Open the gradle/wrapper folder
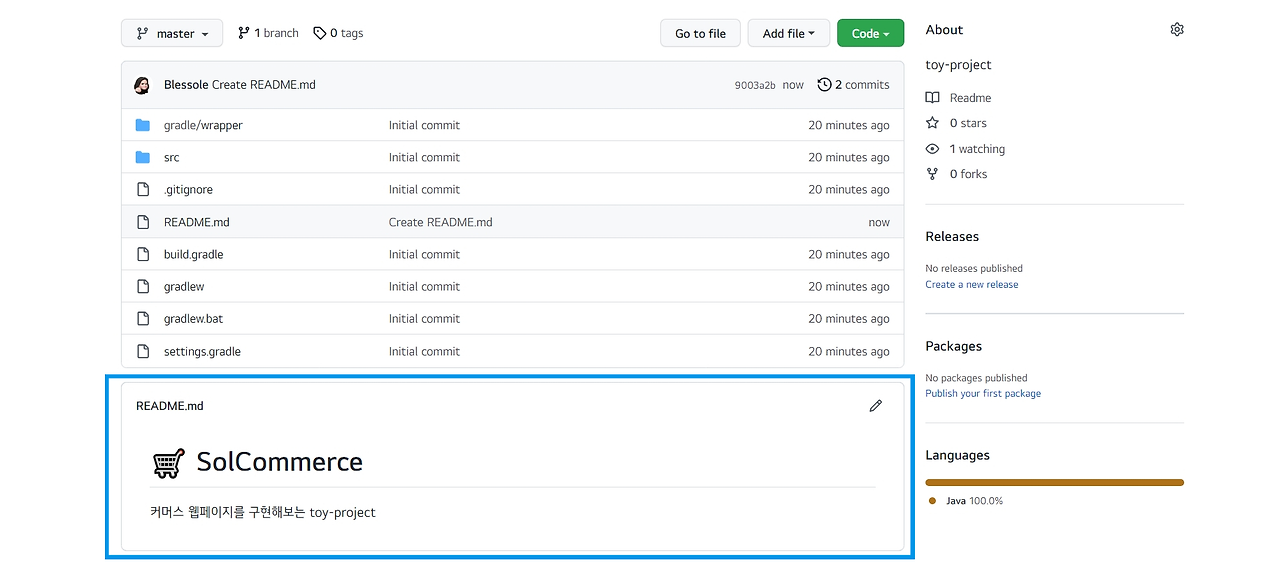The height and width of the screenshot is (565, 1280). tap(203, 125)
